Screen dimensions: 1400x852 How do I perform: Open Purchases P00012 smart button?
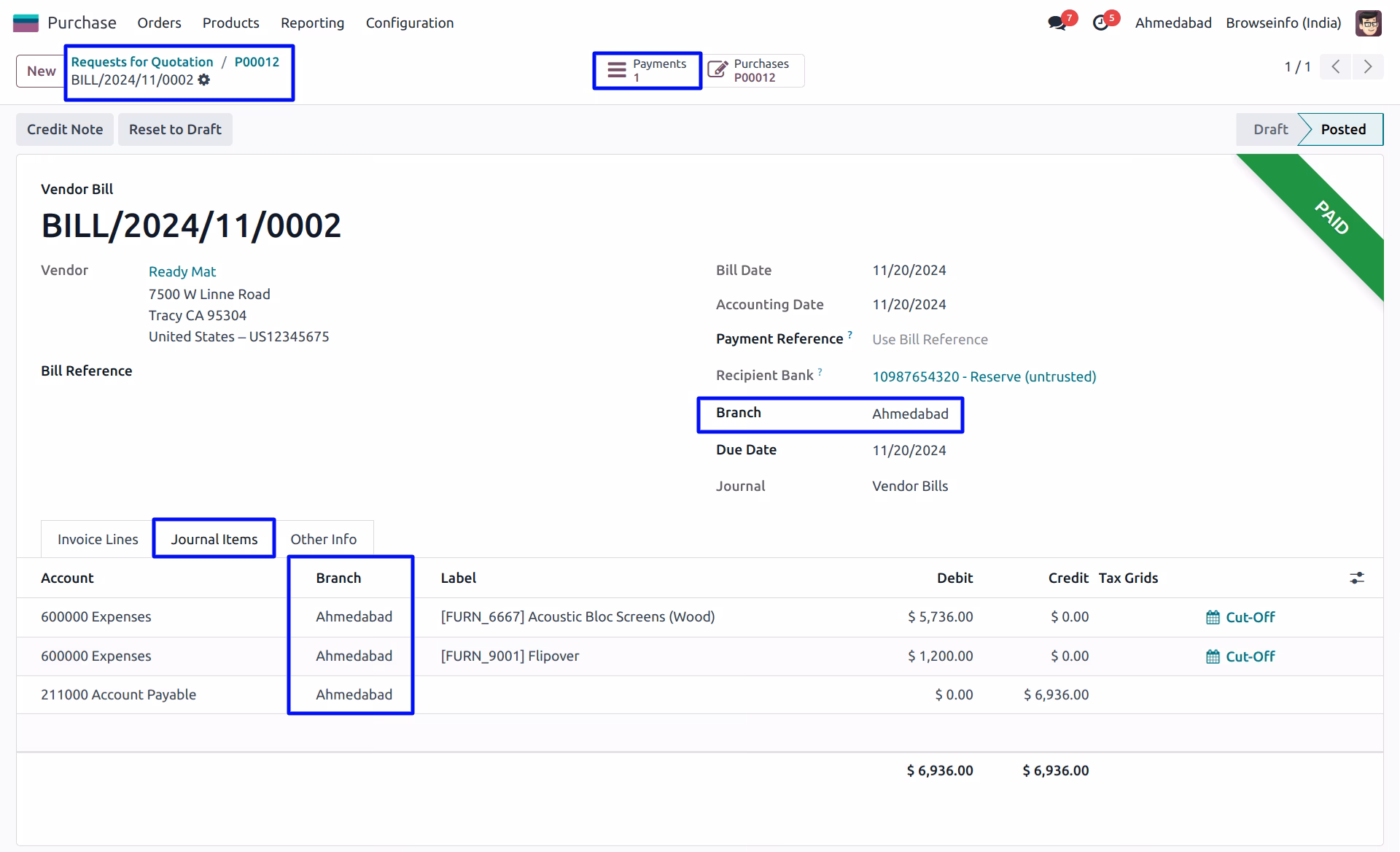point(754,71)
